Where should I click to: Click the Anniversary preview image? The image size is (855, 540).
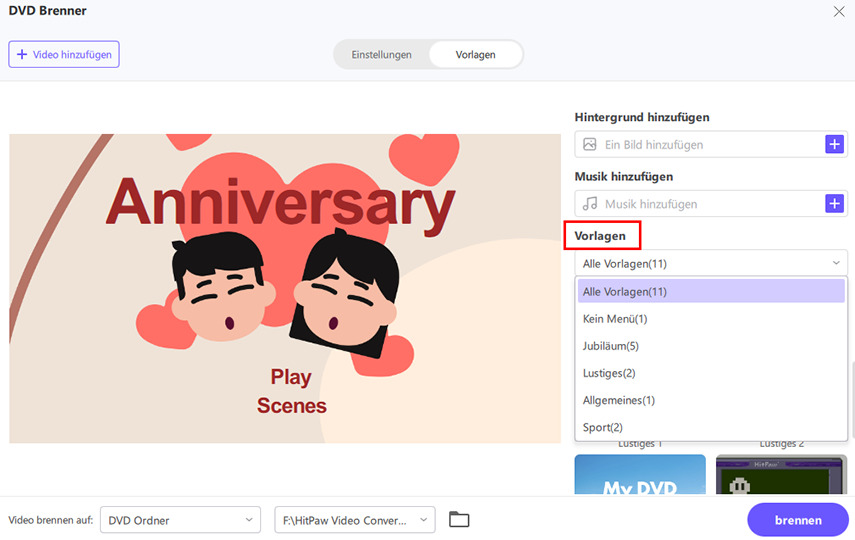(x=285, y=289)
